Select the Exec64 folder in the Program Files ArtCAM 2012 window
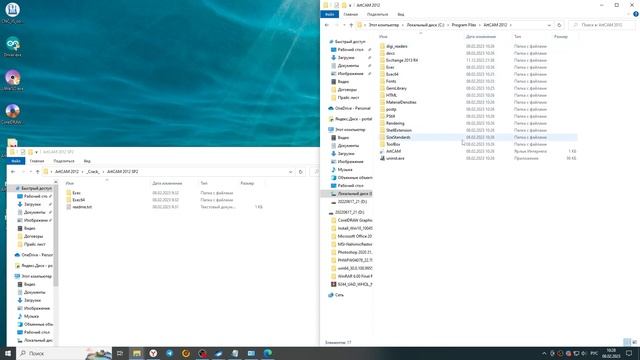Screen dimensions: 640x360 click(x=392, y=74)
